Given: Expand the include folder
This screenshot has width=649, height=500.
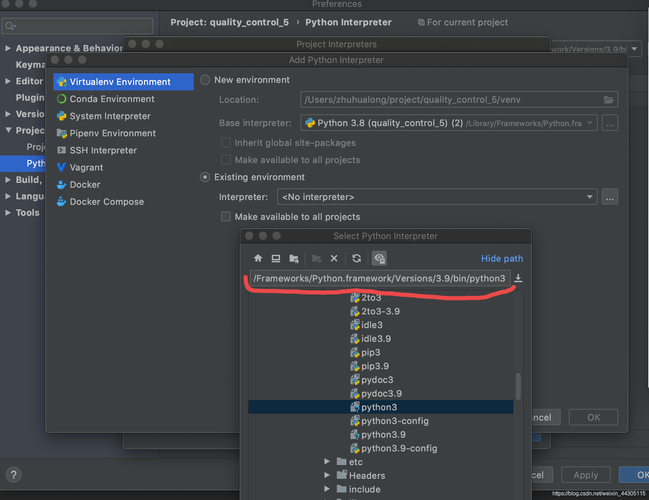Looking at the screenshot, I should coord(327,489).
